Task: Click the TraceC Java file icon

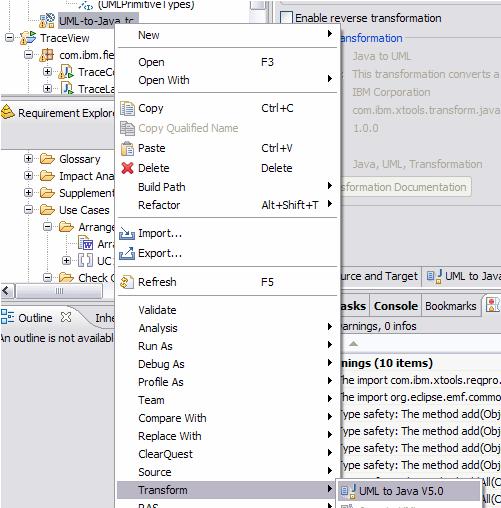Action: [x=66, y=72]
